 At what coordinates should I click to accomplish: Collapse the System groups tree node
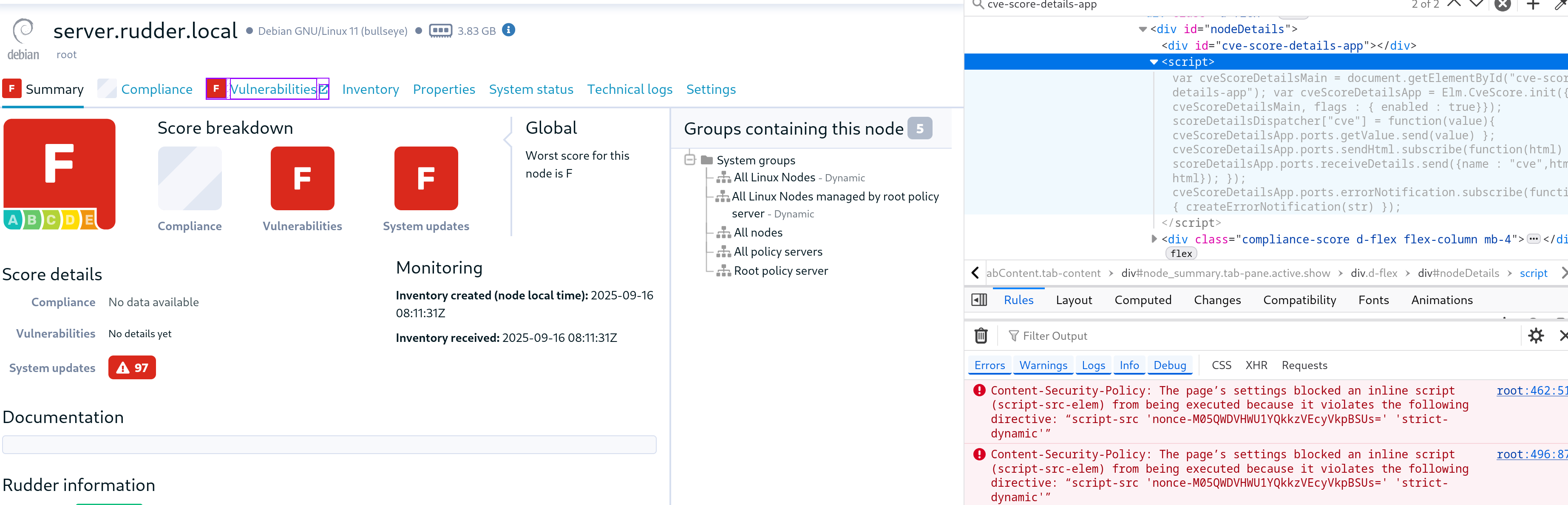pyautogui.click(x=690, y=160)
